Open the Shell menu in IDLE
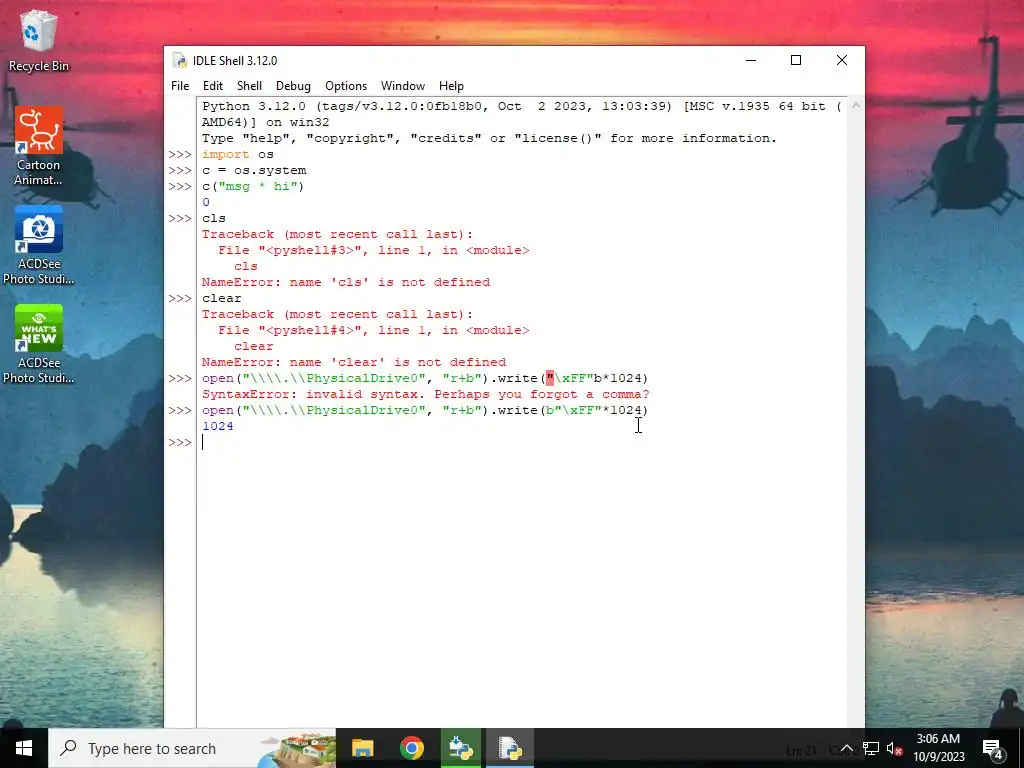Screen dimensions: 1024x768 tap(249, 86)
